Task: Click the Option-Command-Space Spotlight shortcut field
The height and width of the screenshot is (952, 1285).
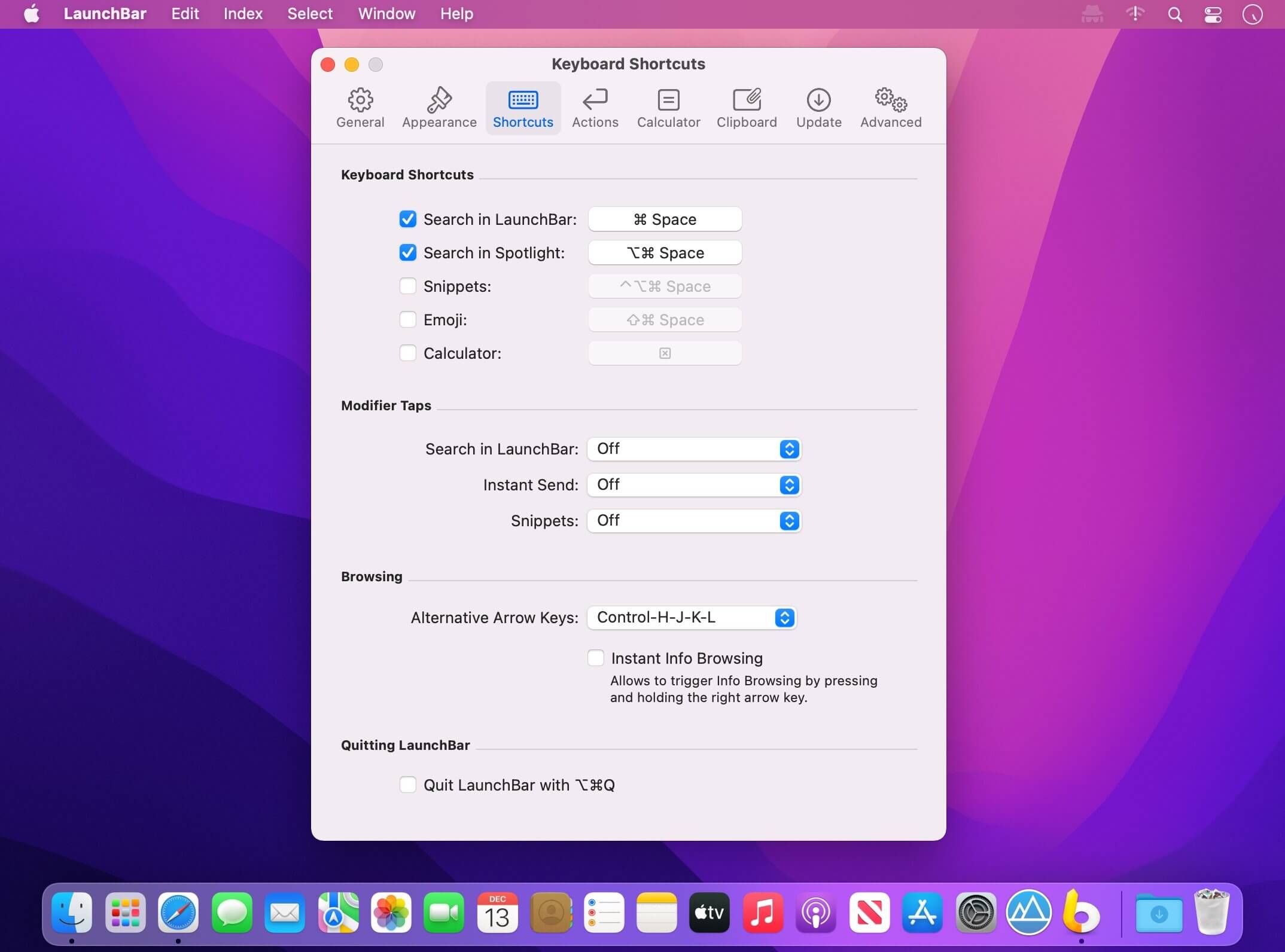Action: pyautogui.click(x=665, y=253)
